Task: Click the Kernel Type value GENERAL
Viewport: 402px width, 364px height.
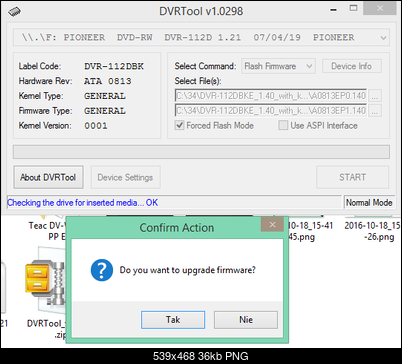Action: click(x=105, y=96)
